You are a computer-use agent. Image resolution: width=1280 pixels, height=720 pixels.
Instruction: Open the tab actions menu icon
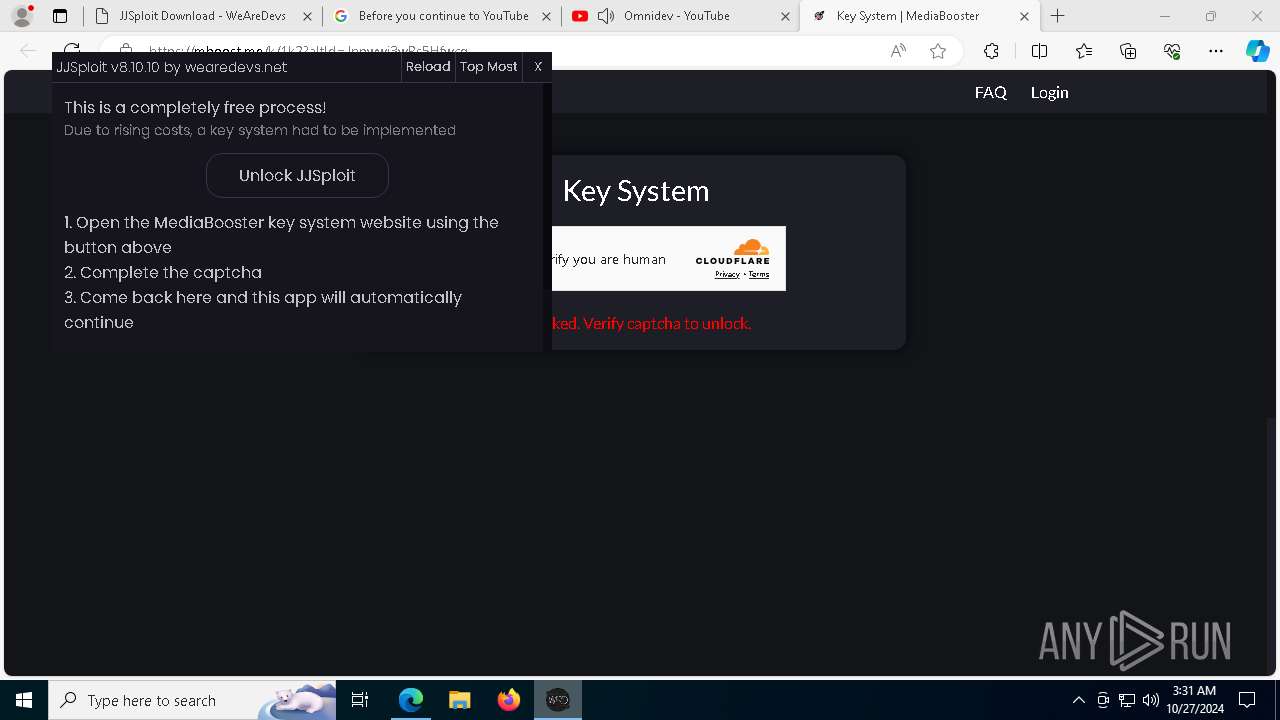pyautogui.click(x=60, y=16)
